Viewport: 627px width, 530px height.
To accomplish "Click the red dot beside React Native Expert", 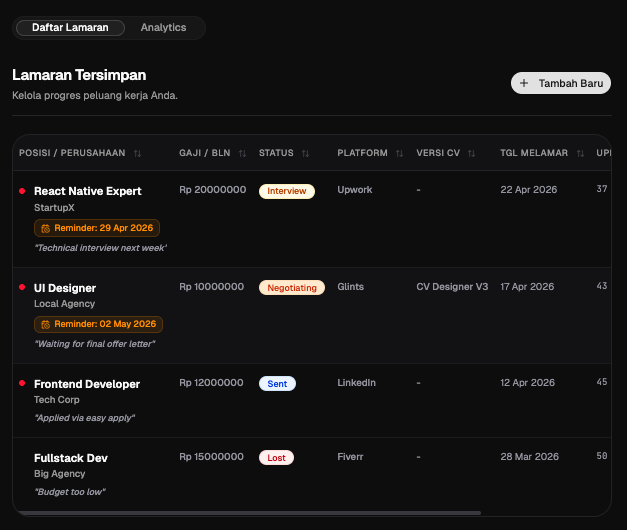I will pyautogui.click(x=22, y=191).
